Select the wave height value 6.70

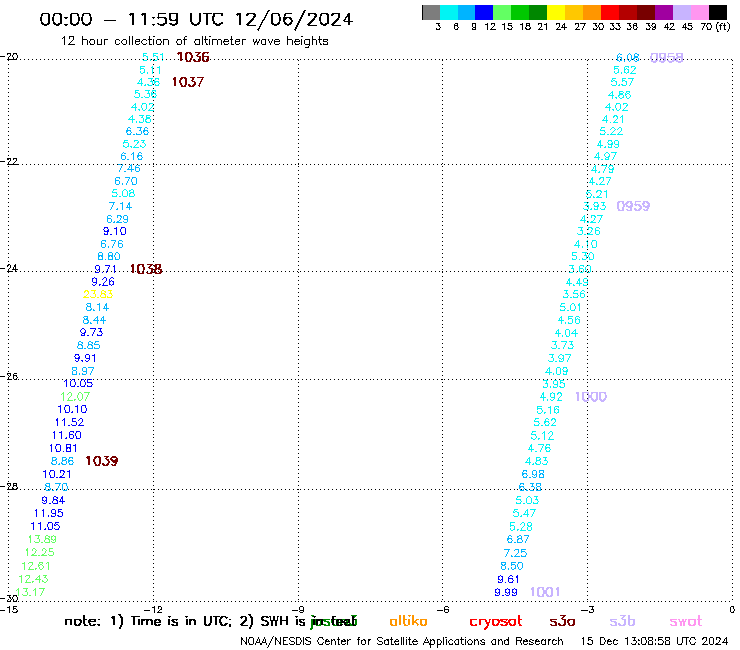126,181
